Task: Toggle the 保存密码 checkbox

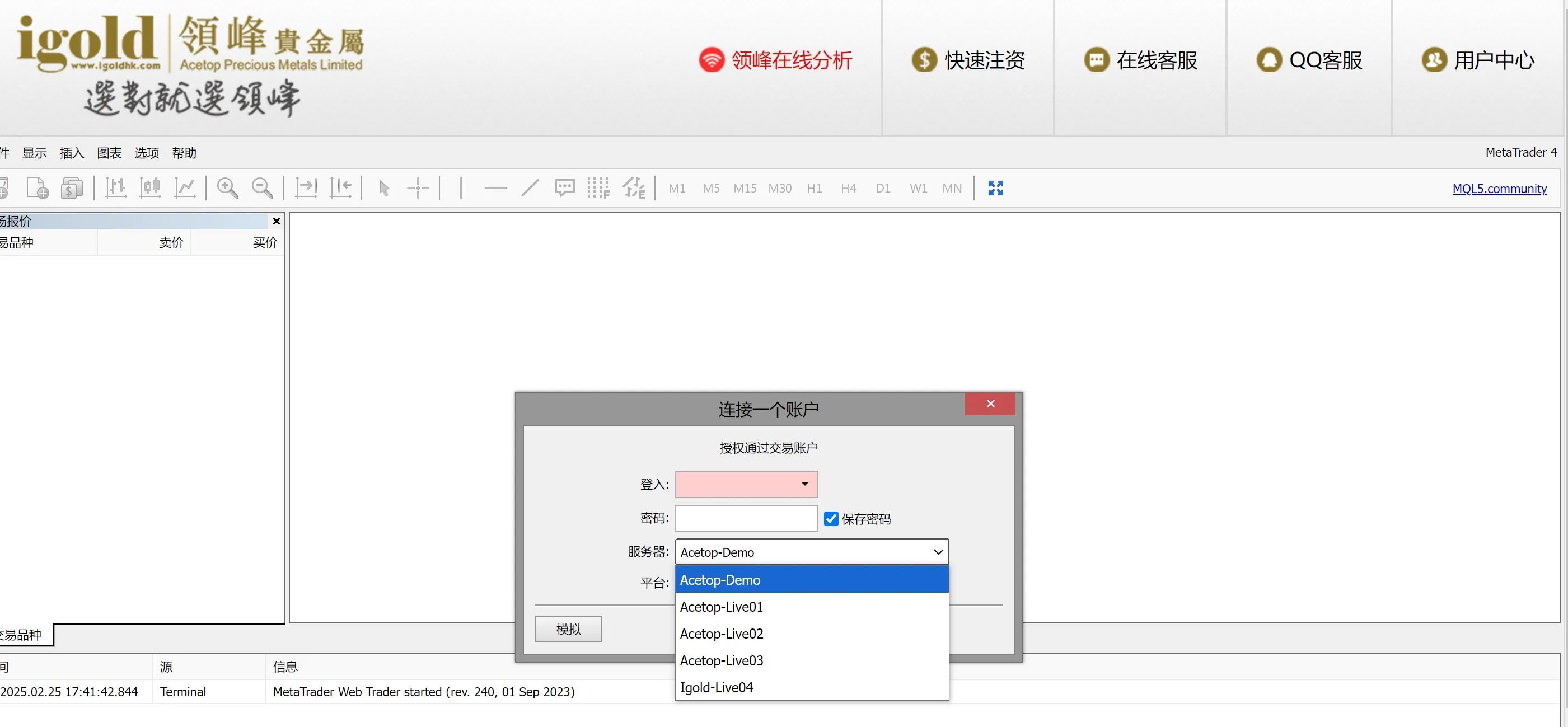Action: tap(831, 518)
